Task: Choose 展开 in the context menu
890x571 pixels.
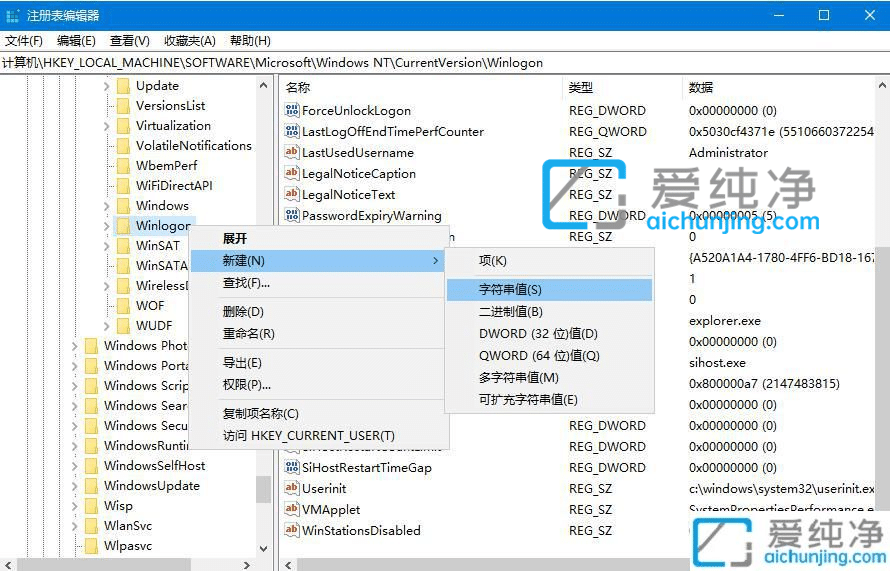Action: (x=319, y=238)
